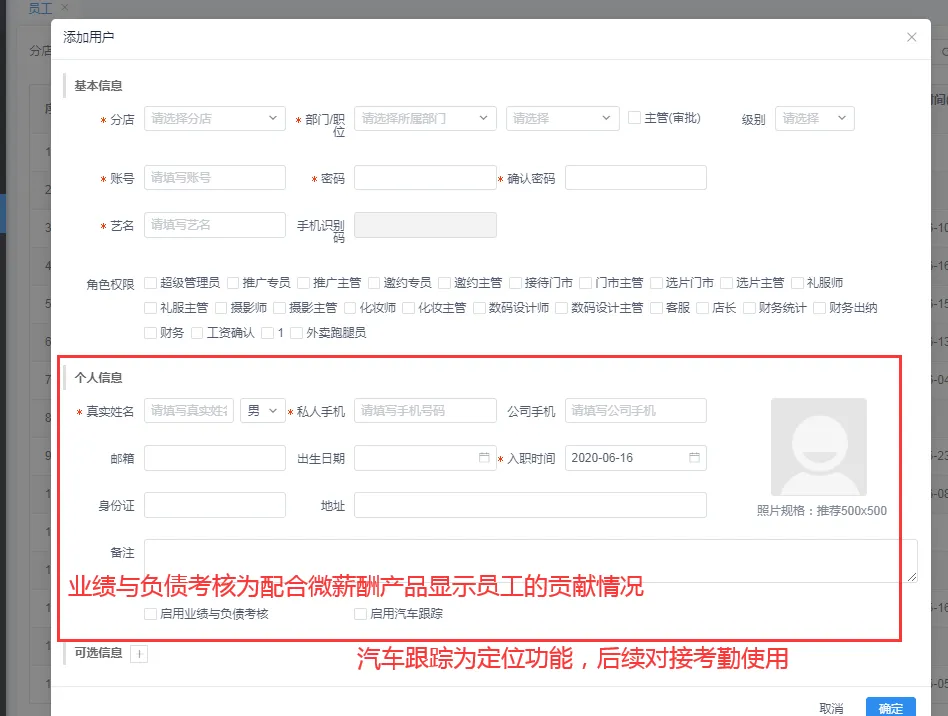This screenshot has height=716, width=948.
Task: Click the 备注 text area
Action: [x=530, y=561]
